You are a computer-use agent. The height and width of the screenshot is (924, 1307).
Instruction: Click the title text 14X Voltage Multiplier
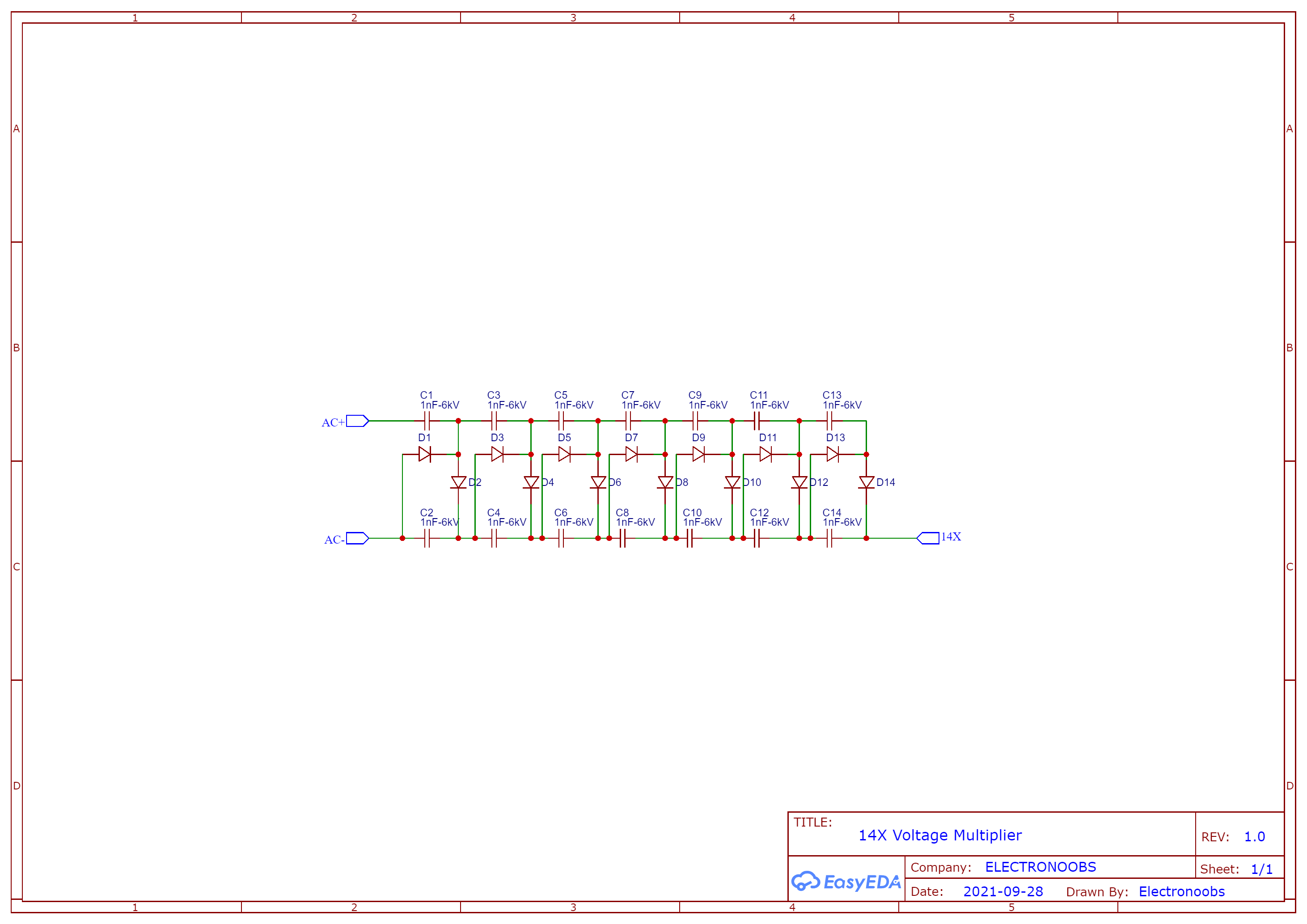[940, 835]
